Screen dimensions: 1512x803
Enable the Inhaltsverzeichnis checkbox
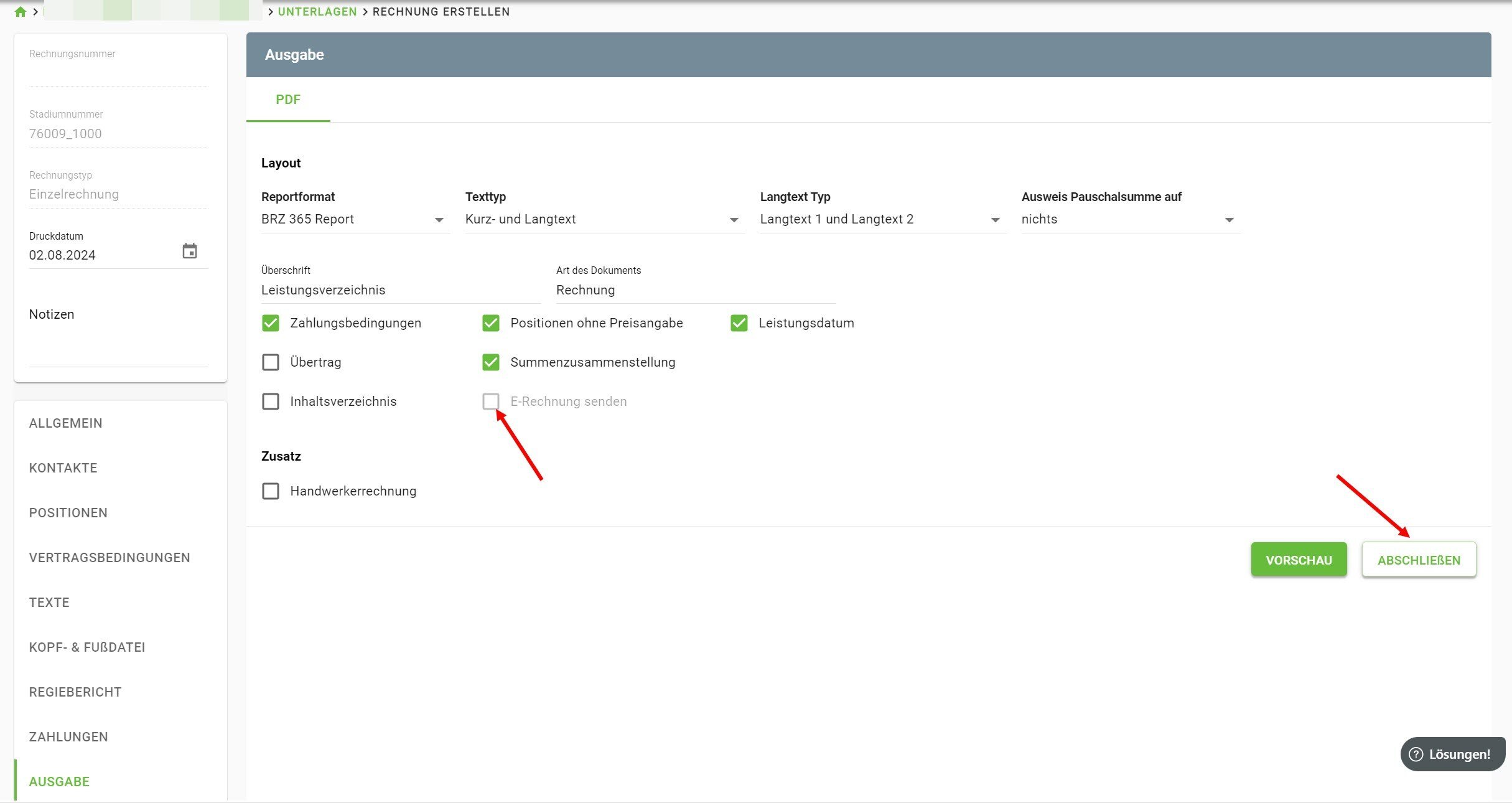coord(271,401)
